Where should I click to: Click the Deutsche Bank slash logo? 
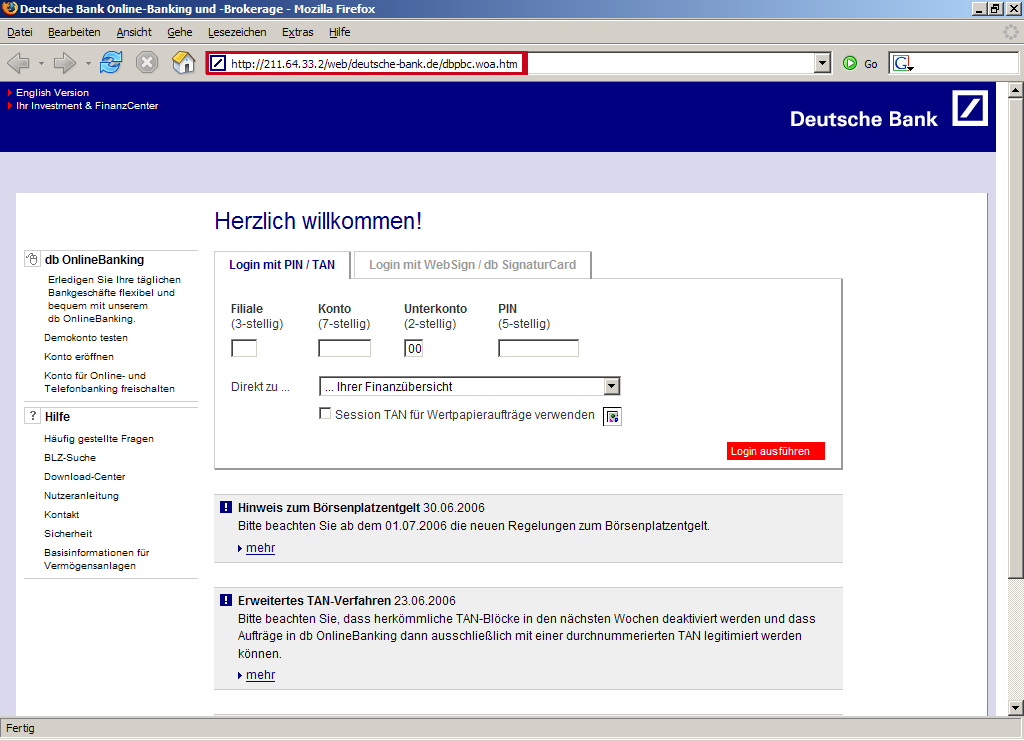click(x=970, y=108)
